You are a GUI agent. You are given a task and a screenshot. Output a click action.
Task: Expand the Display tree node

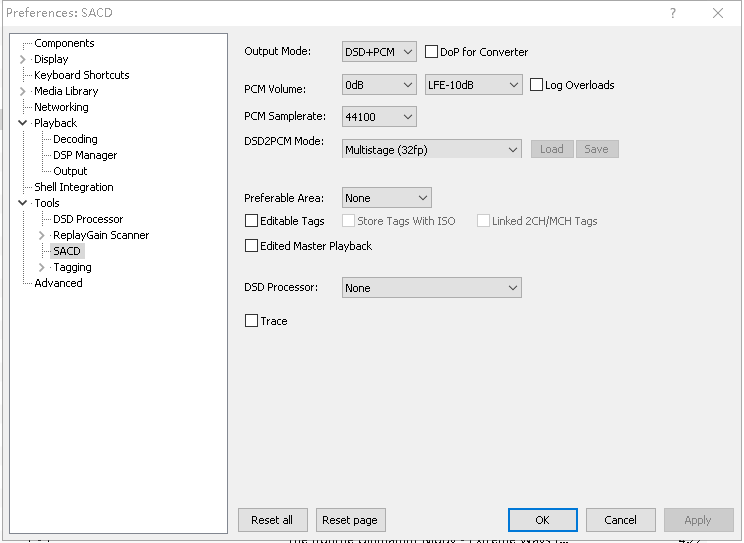click(23, 59)
